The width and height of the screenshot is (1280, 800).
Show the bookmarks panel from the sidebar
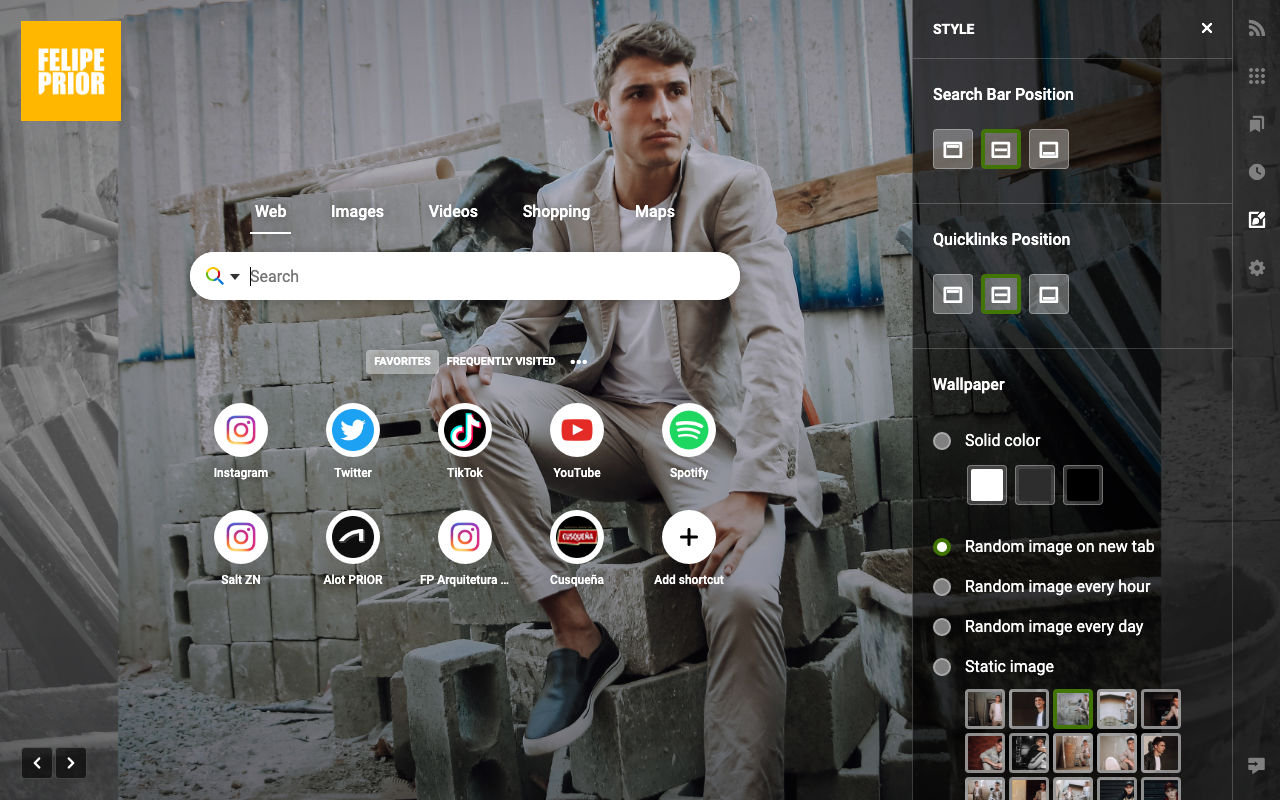1257,124
